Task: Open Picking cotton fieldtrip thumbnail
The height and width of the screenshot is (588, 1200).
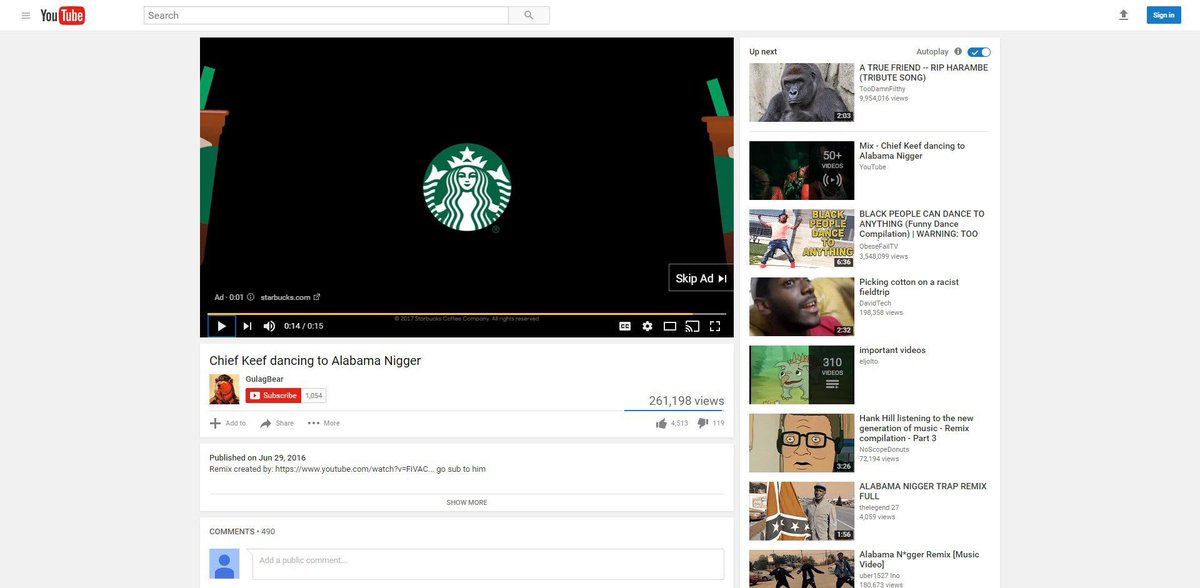Action: coord(802,307)
